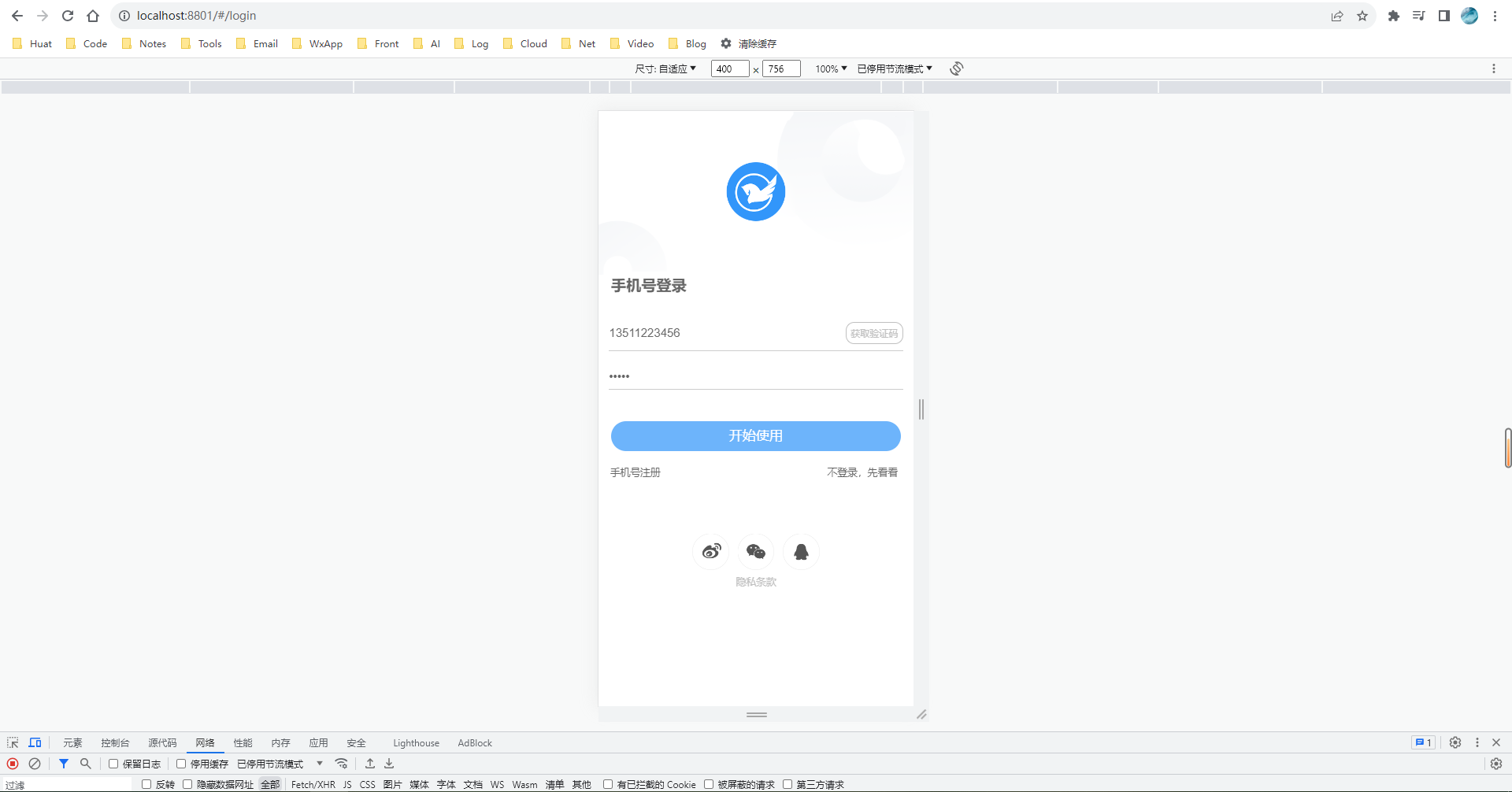Viewport: 1512px width, 792px height.
Task: Toggle the device toolbar icon in DevTools
Action: 35,742
